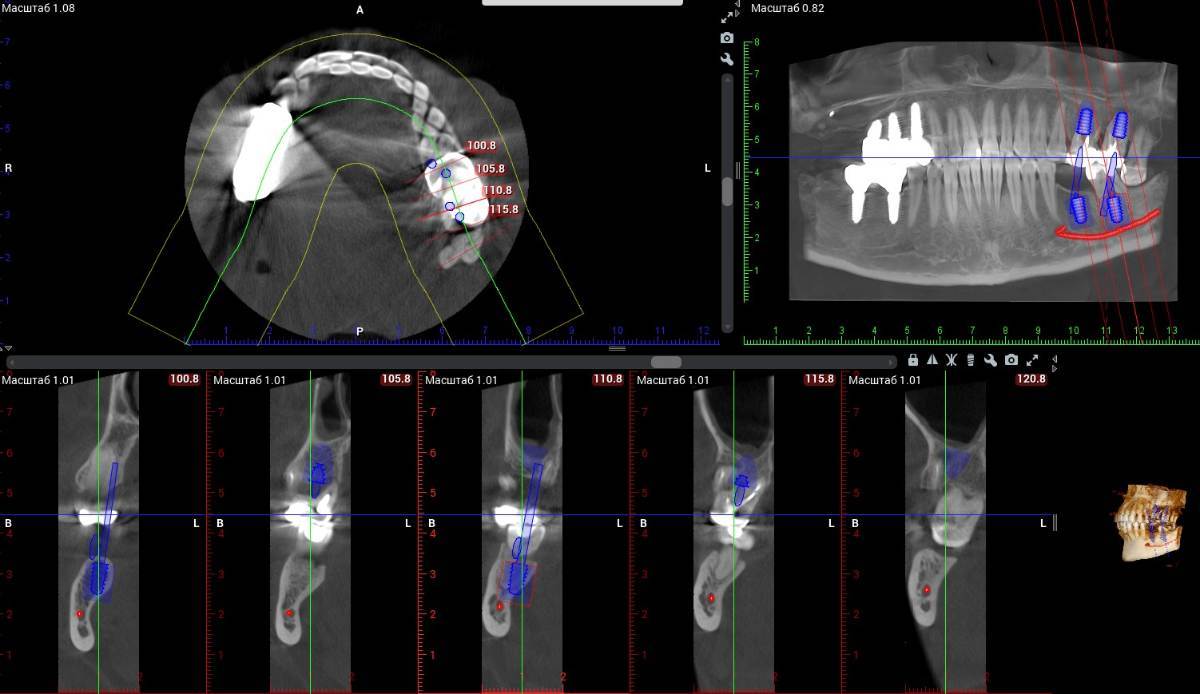Expand axial view with diagonal arrows icon
This screenshot has height=694, width=1200.
point(727,17)
